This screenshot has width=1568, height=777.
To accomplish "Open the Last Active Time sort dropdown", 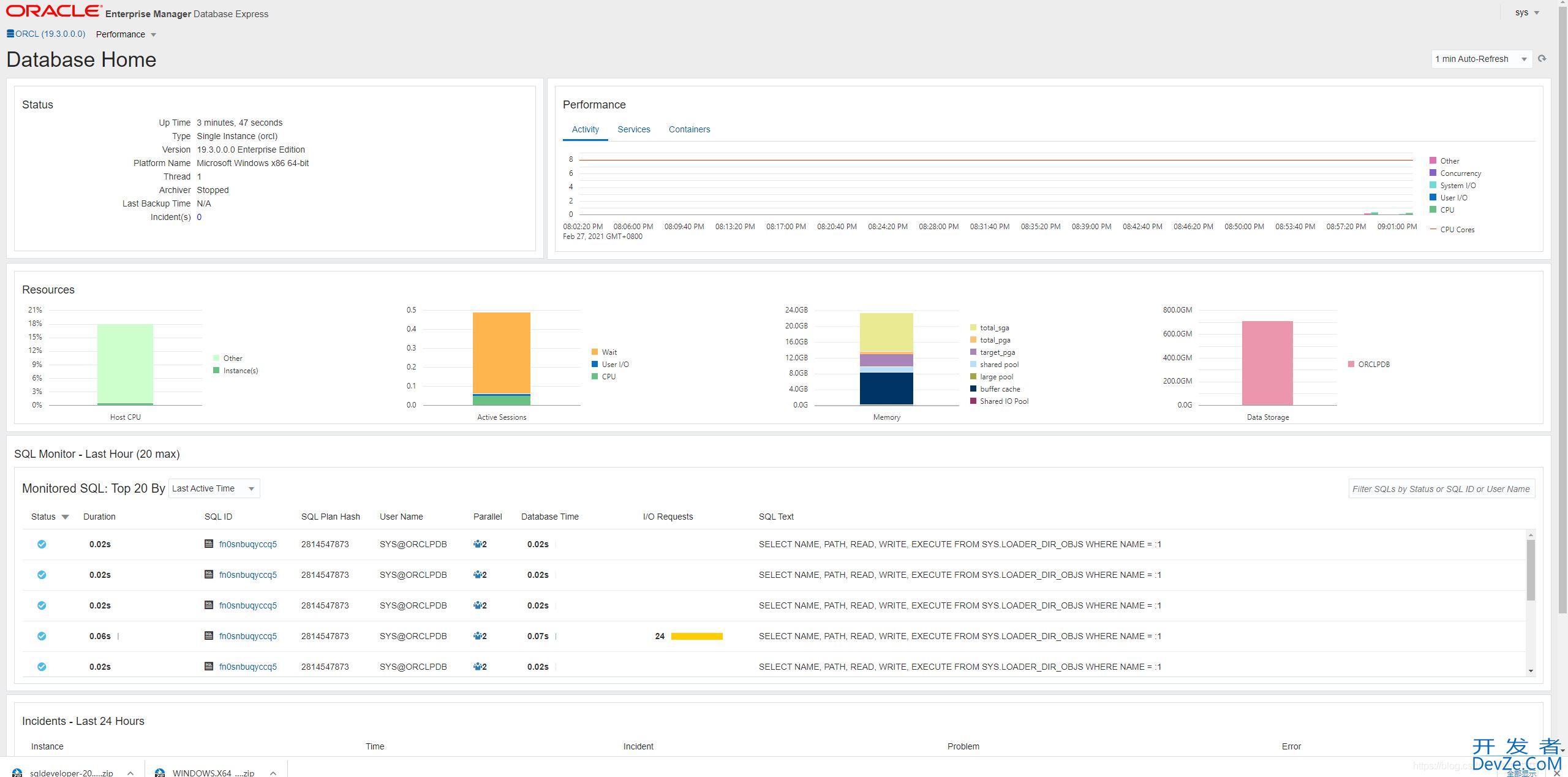I will pos(214,488).
